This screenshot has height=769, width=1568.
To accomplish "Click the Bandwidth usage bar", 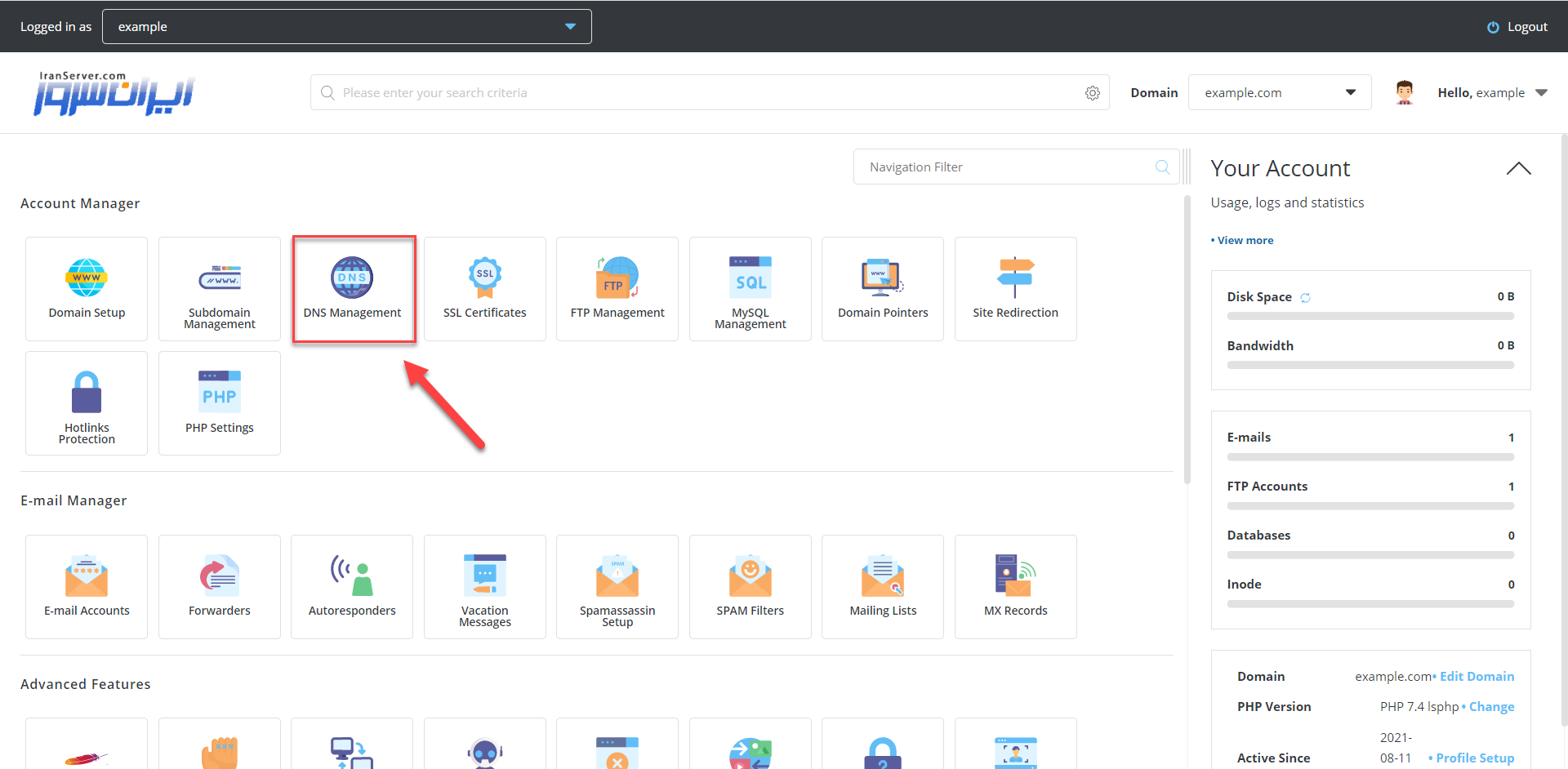I will pyautogui.click(x=1370, y=366).
